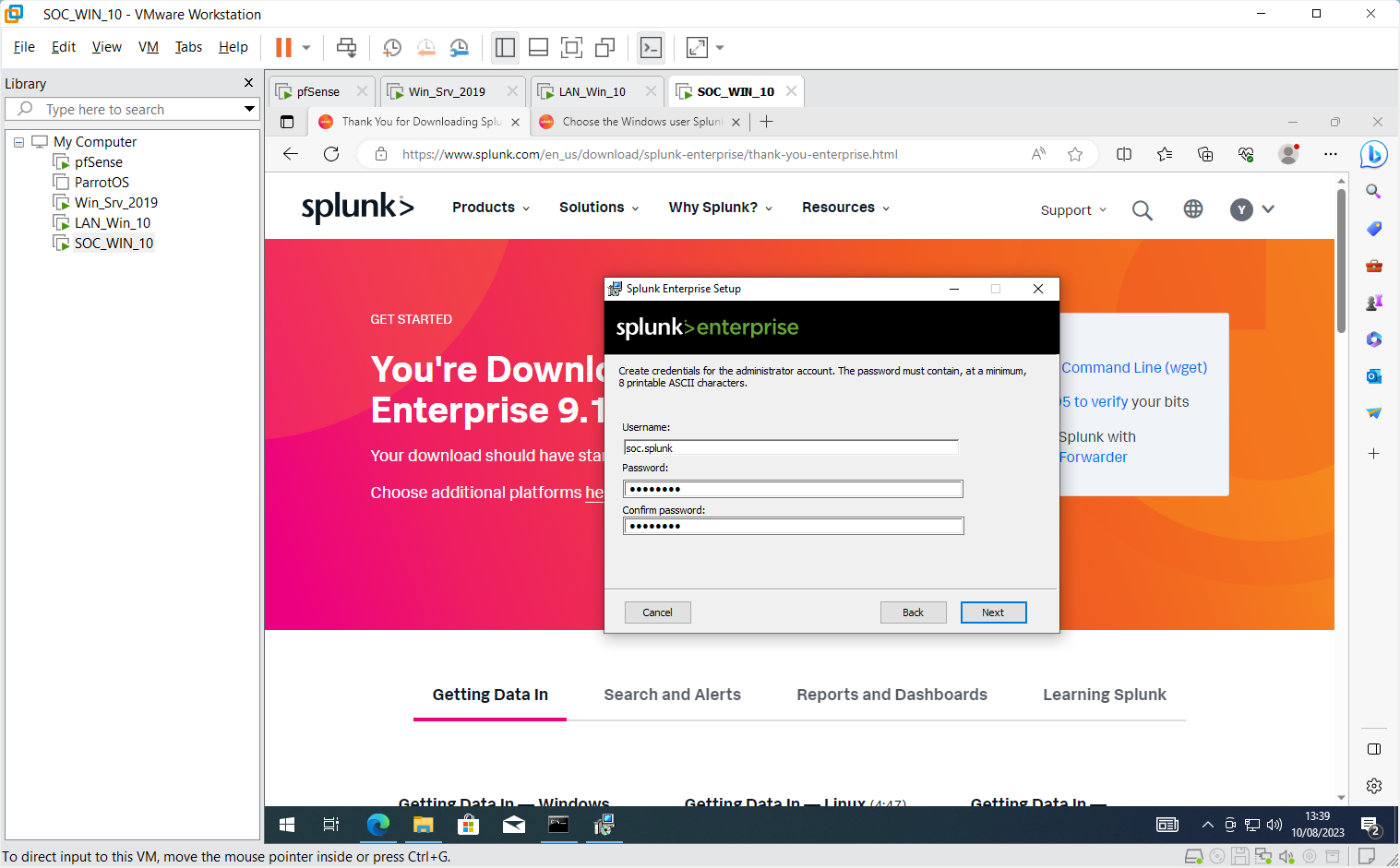The height and width of the screenshot is (868, 1400).
Task: Revert VM to previous snapshot
Action: point(425,47)
